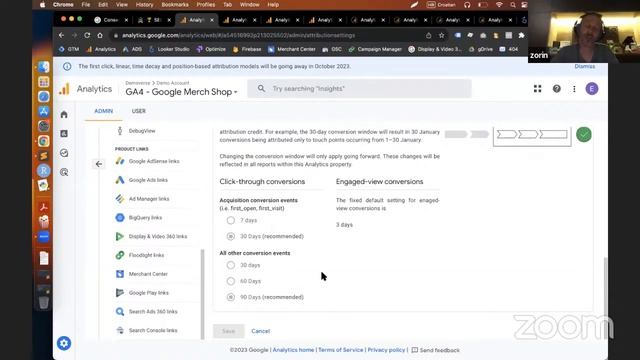Open the account avatar E

point(592,89)
